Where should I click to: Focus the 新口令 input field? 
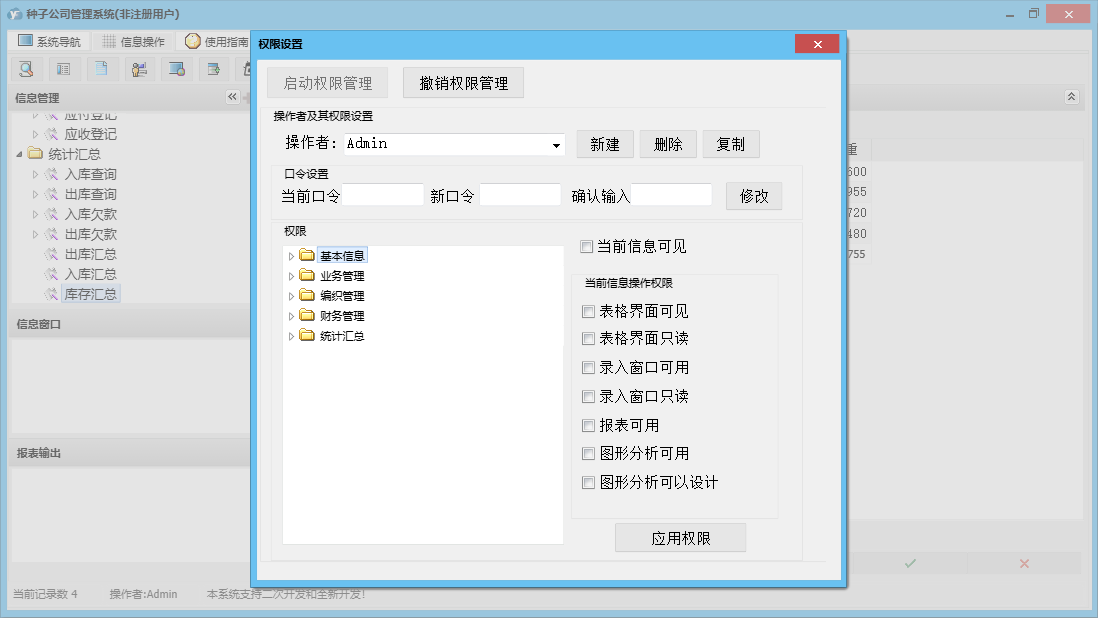tap(520, 195)
